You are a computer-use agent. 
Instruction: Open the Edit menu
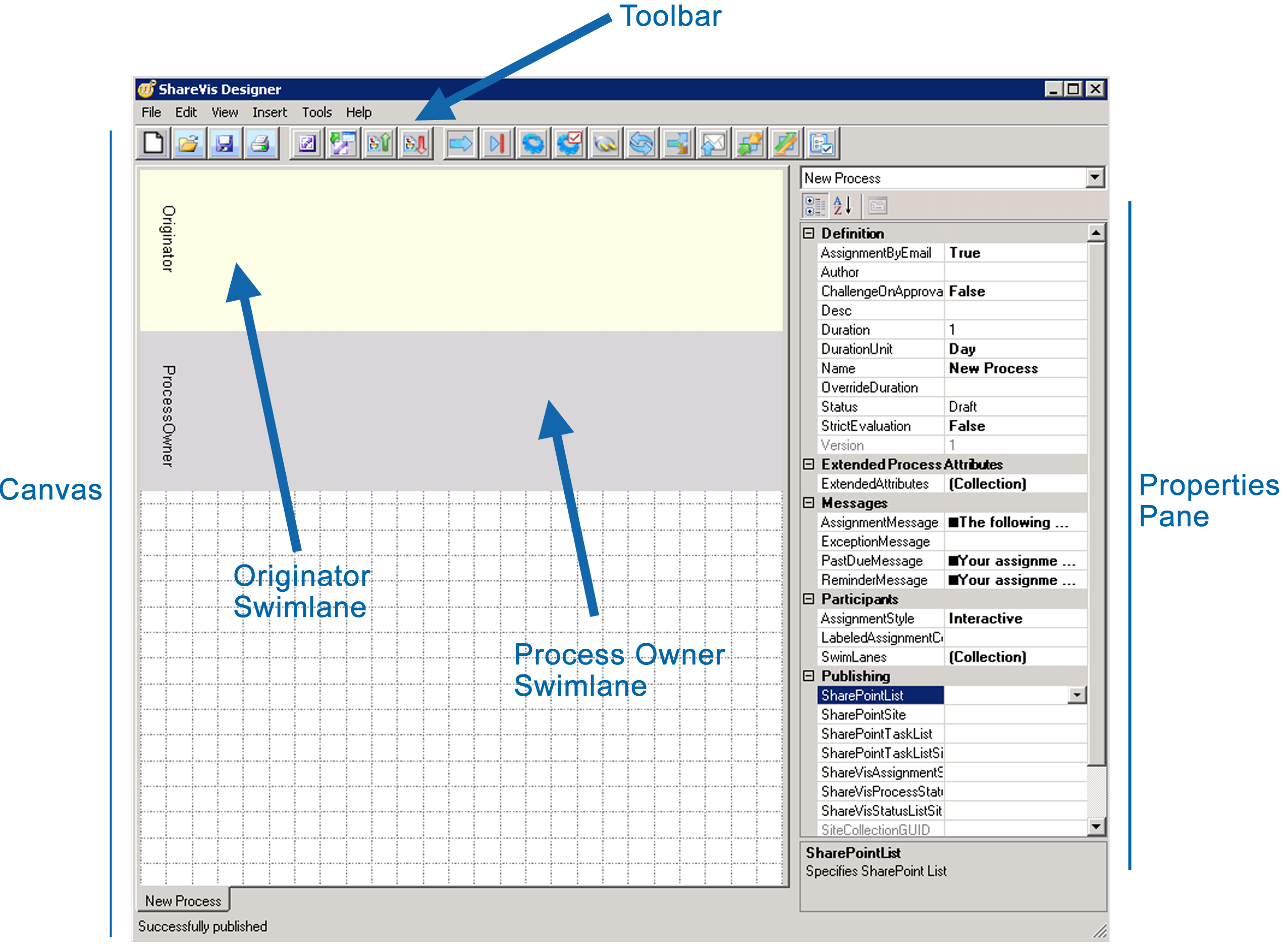pyautogui.click(x=186, y=113)
